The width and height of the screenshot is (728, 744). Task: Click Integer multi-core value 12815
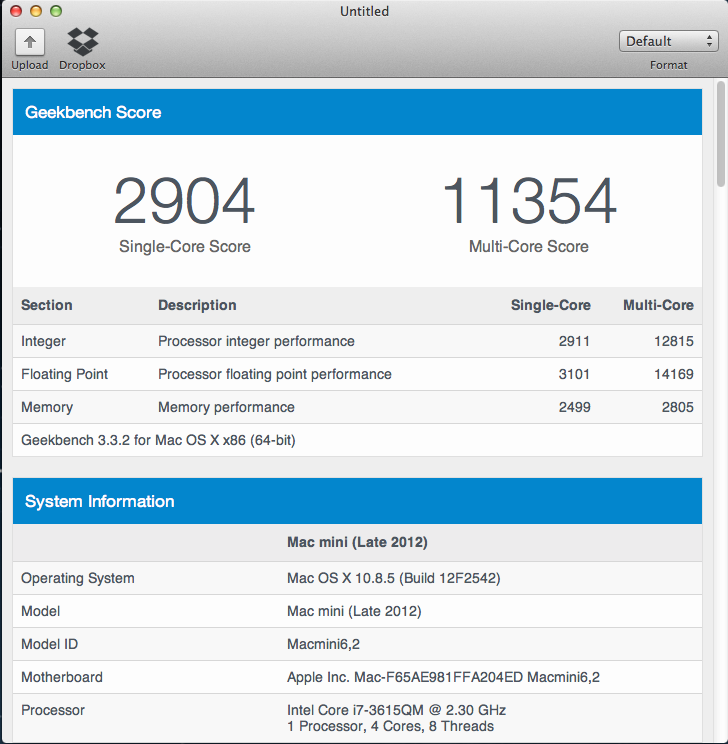point(674,341)
